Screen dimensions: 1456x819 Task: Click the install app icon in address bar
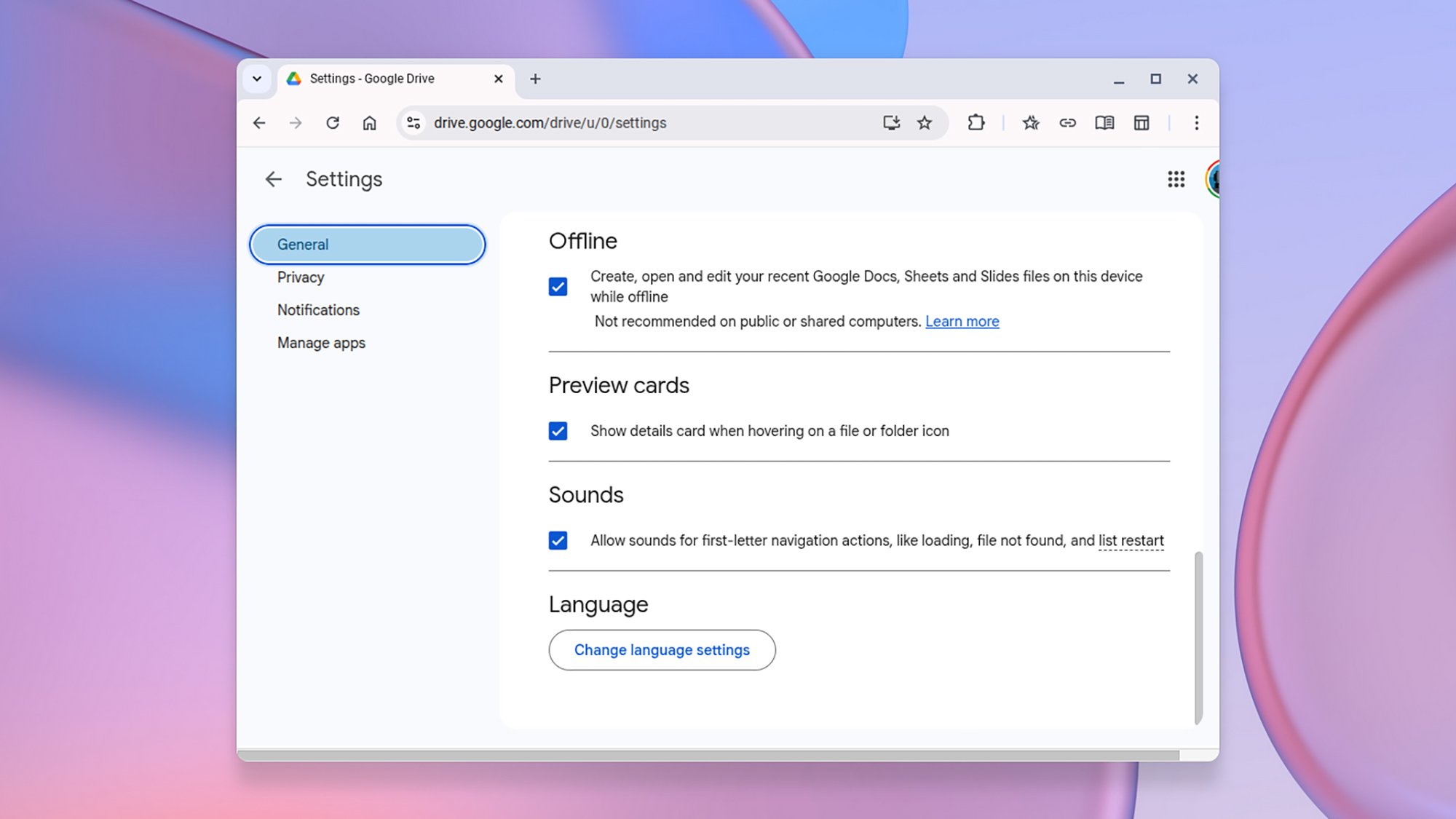[x=891, y=123]
